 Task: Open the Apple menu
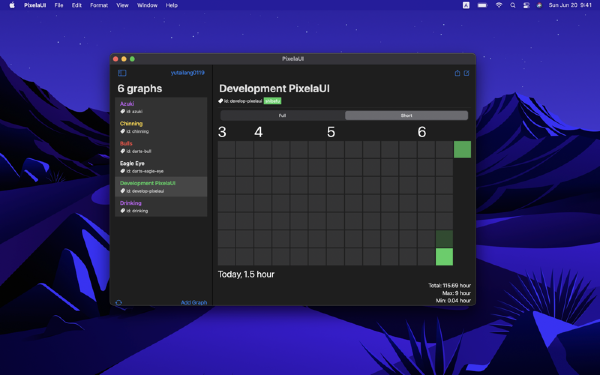pos(12,5)
